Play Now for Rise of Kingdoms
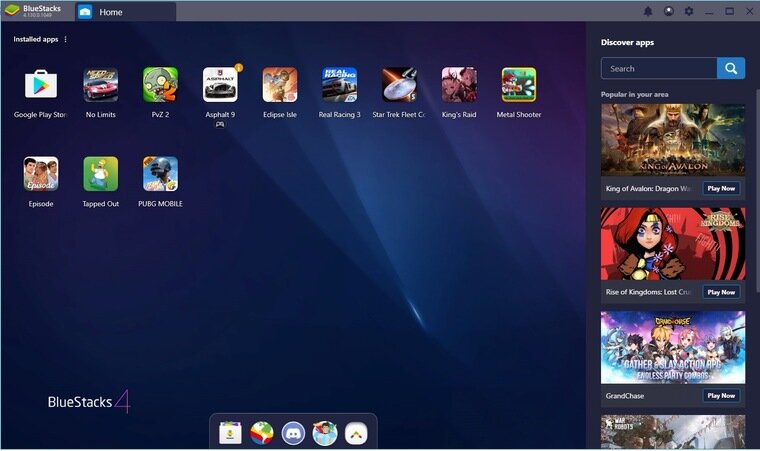The width and height of the screenshot is (760, 451). (x=721, y=292)
